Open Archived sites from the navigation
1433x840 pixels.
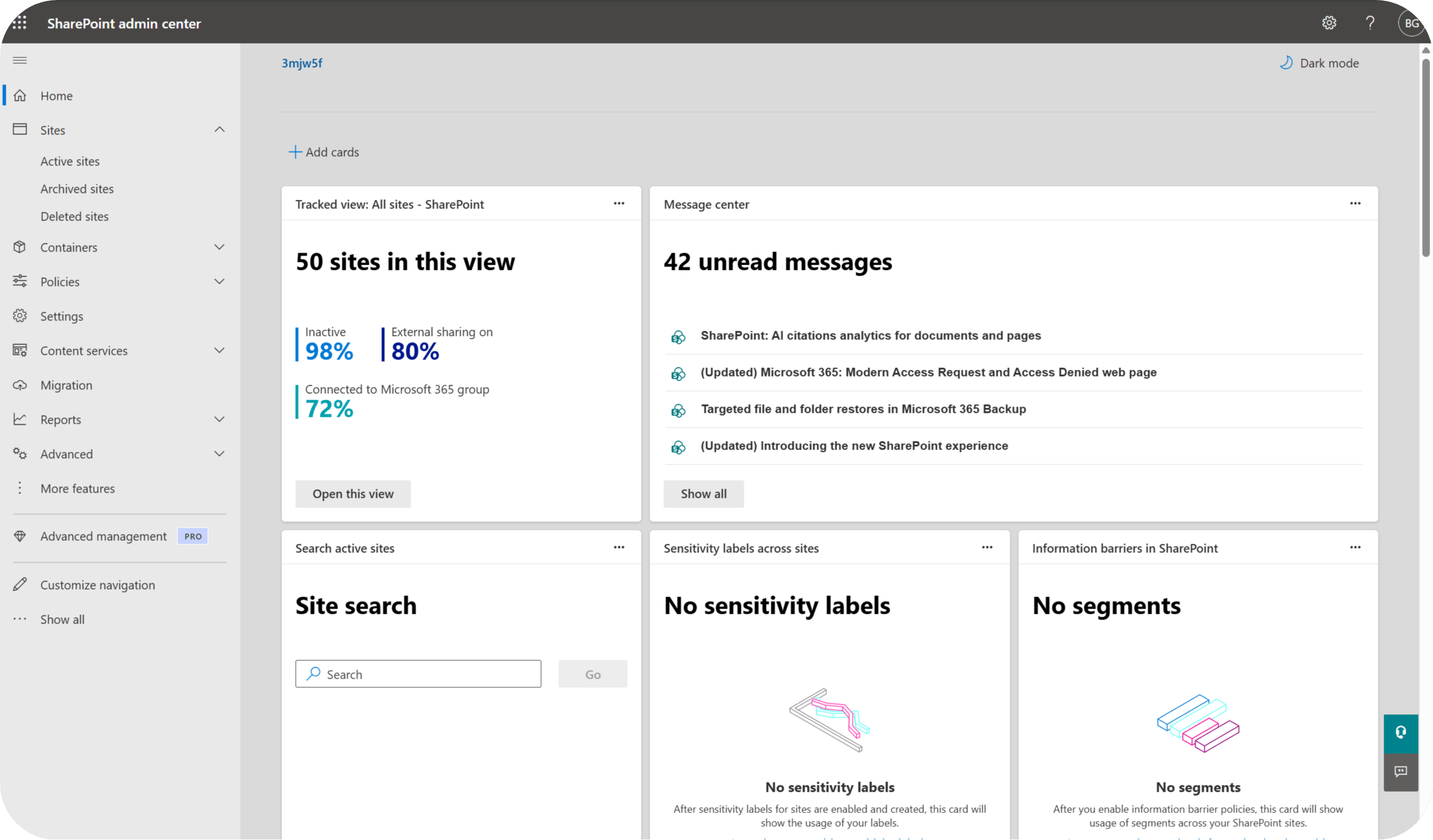coord(76,188)
